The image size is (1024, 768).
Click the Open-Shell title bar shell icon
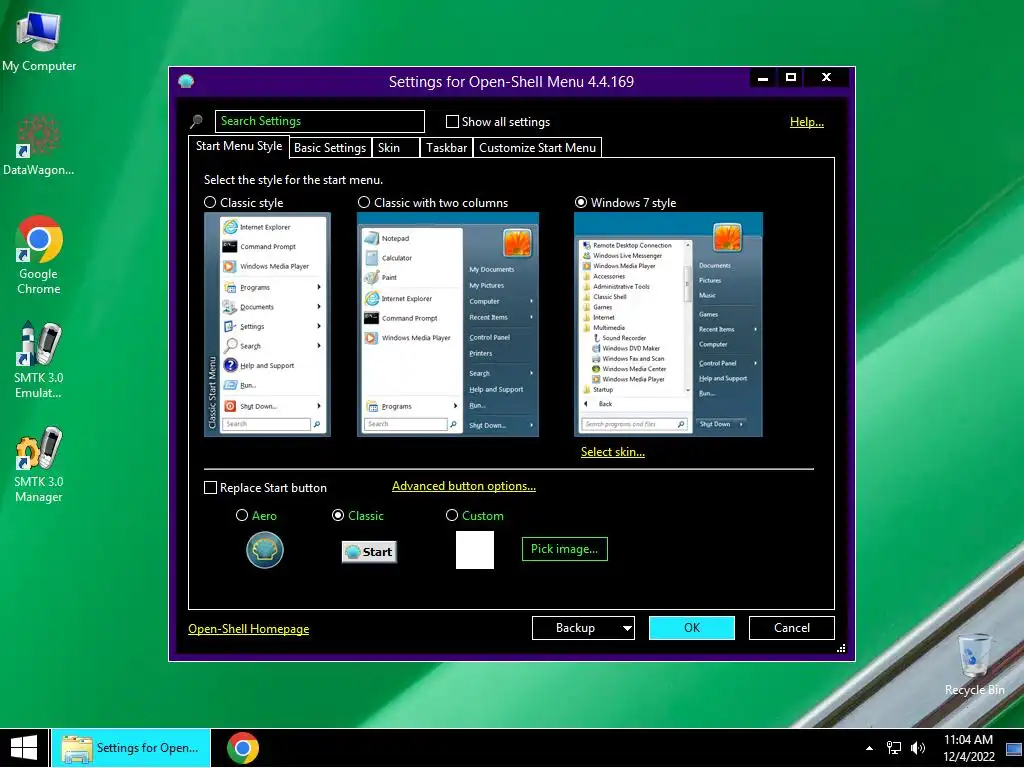click(x=186, y=82)
